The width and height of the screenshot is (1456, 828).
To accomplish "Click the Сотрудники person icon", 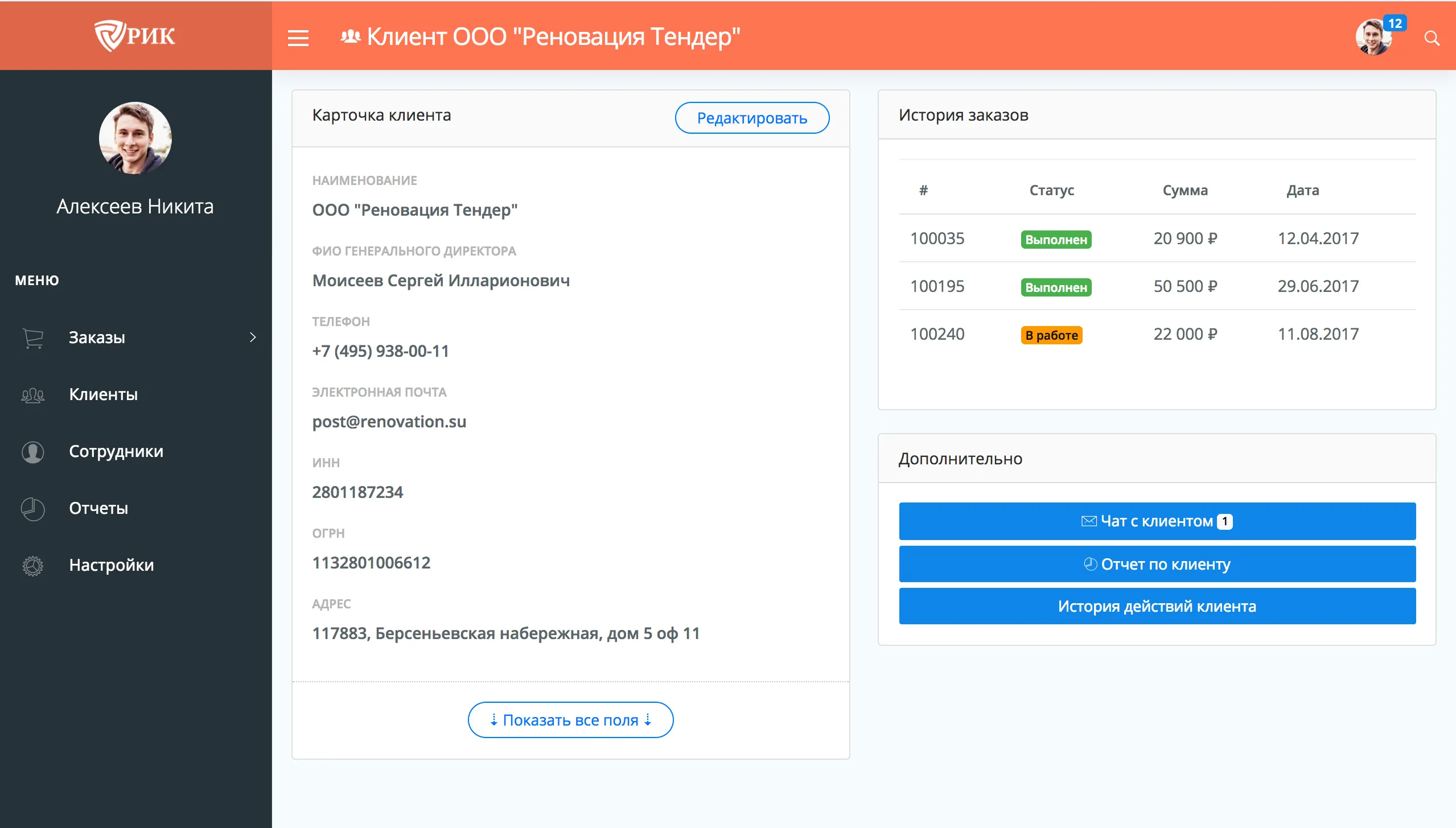I will [33, 452].
